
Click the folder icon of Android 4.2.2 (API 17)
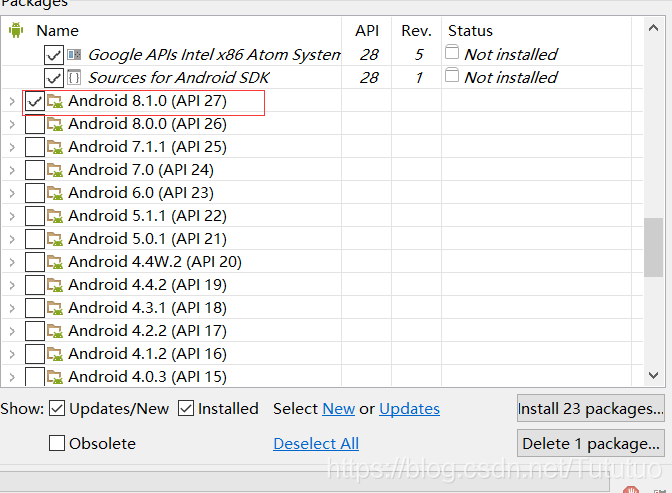[55, 331]
